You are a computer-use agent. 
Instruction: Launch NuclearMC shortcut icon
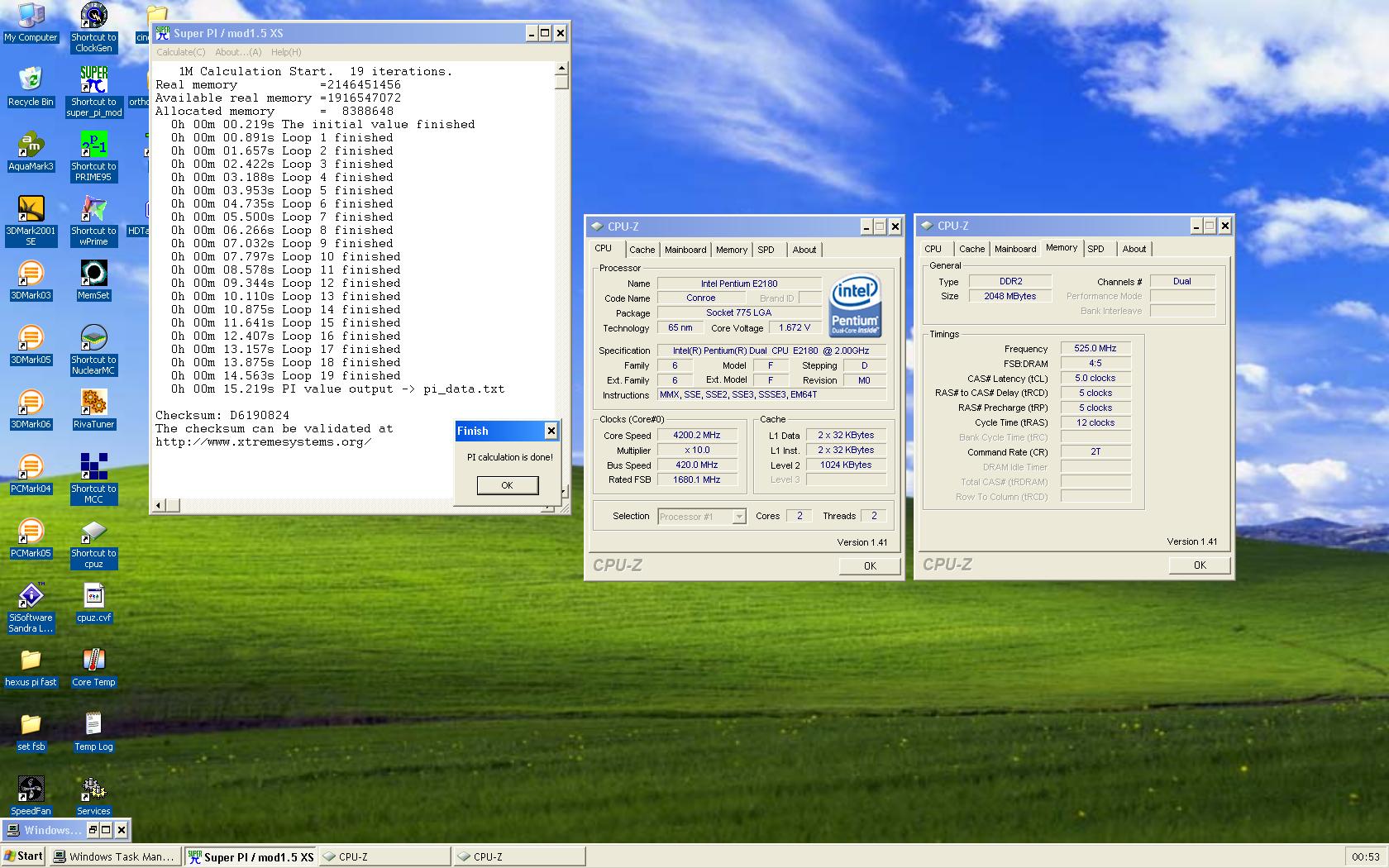93,350
